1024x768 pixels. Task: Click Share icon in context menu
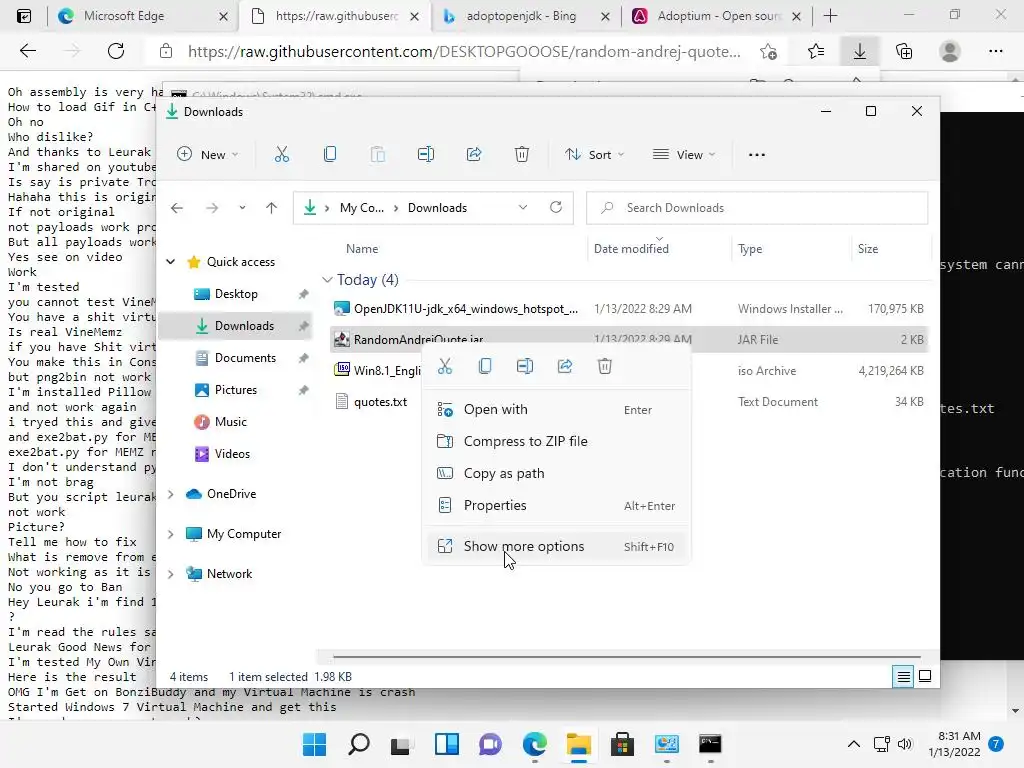[x=565, y=366]
